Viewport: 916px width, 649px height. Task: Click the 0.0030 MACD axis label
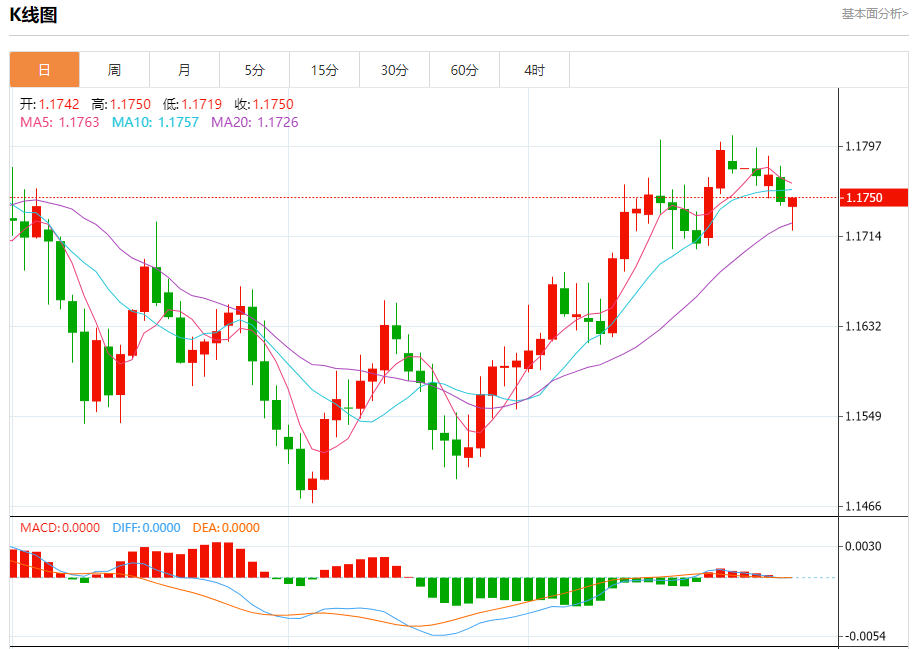(x=862, y=546)
